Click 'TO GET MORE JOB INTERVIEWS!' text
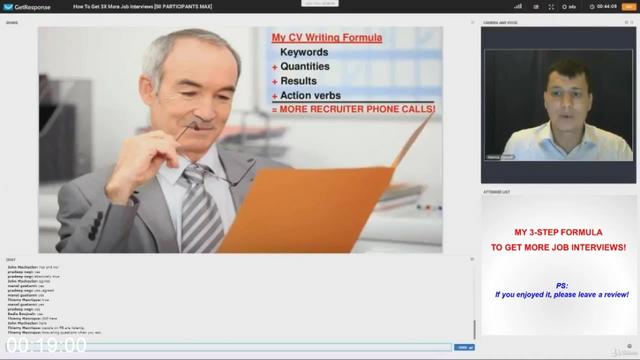This screenshot has width=640, height=360. pyautogui.click(x=558, y=247)
